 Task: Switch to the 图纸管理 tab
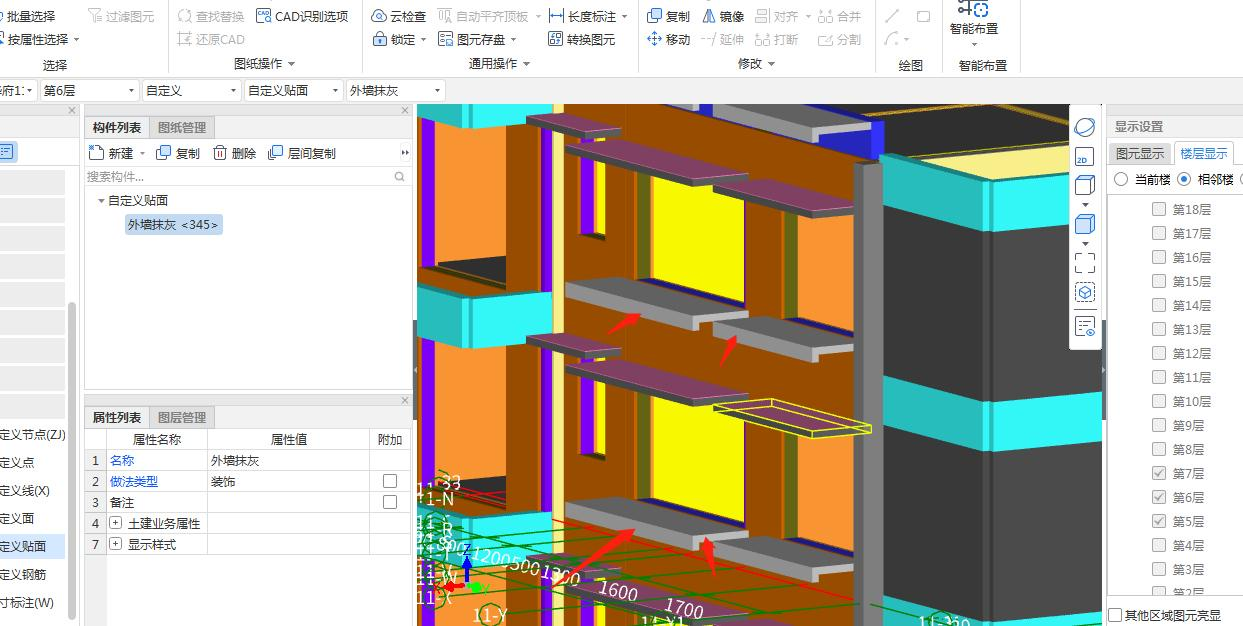[182, 127]
